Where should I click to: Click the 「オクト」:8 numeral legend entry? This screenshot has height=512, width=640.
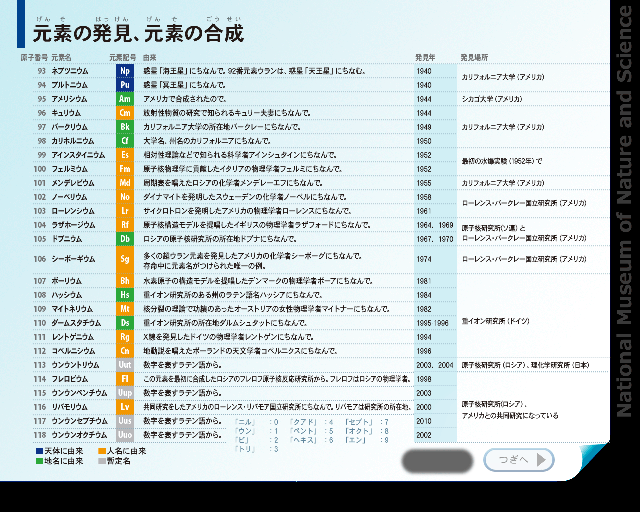click(367, 432)
